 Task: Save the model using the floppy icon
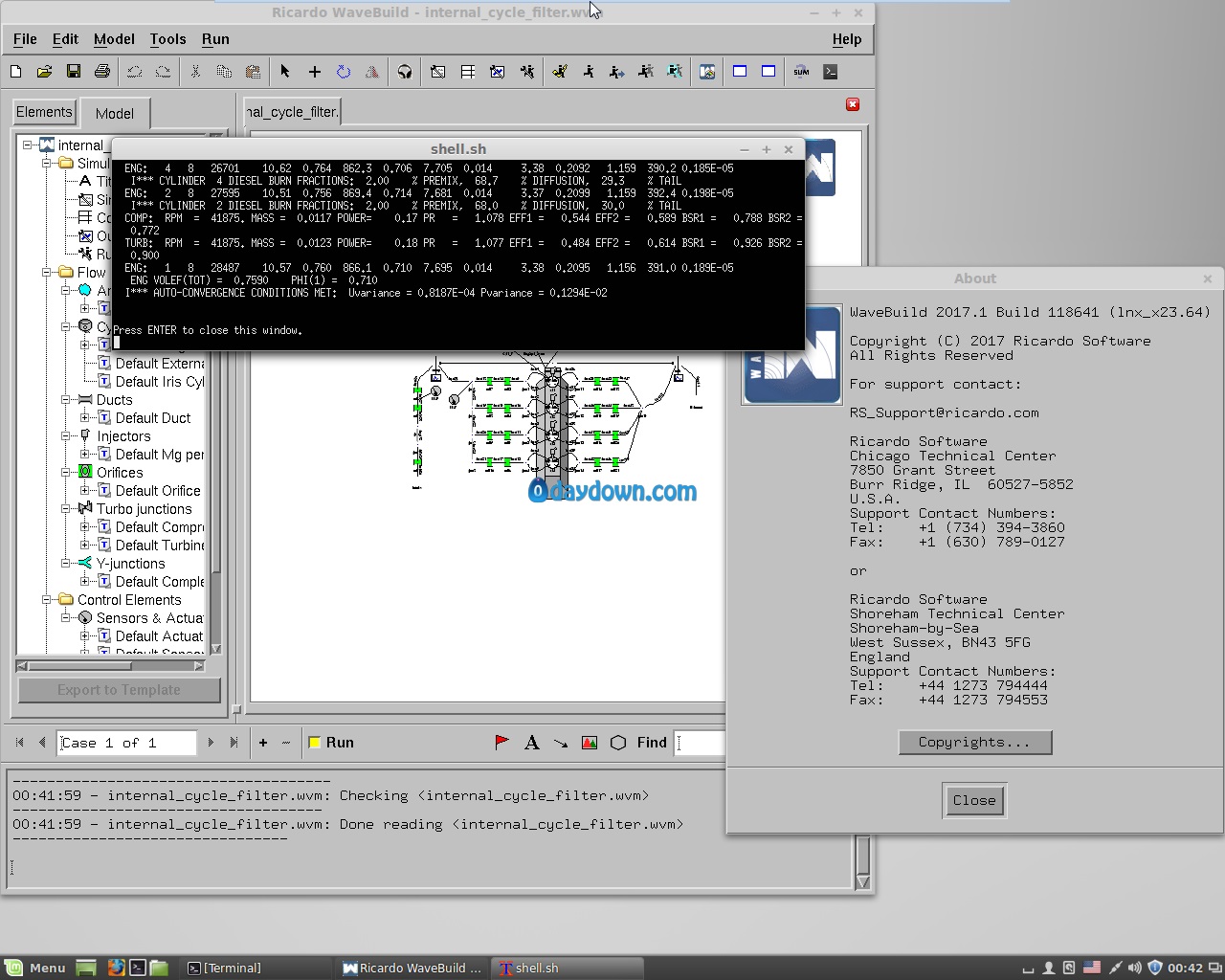(74, 72)
